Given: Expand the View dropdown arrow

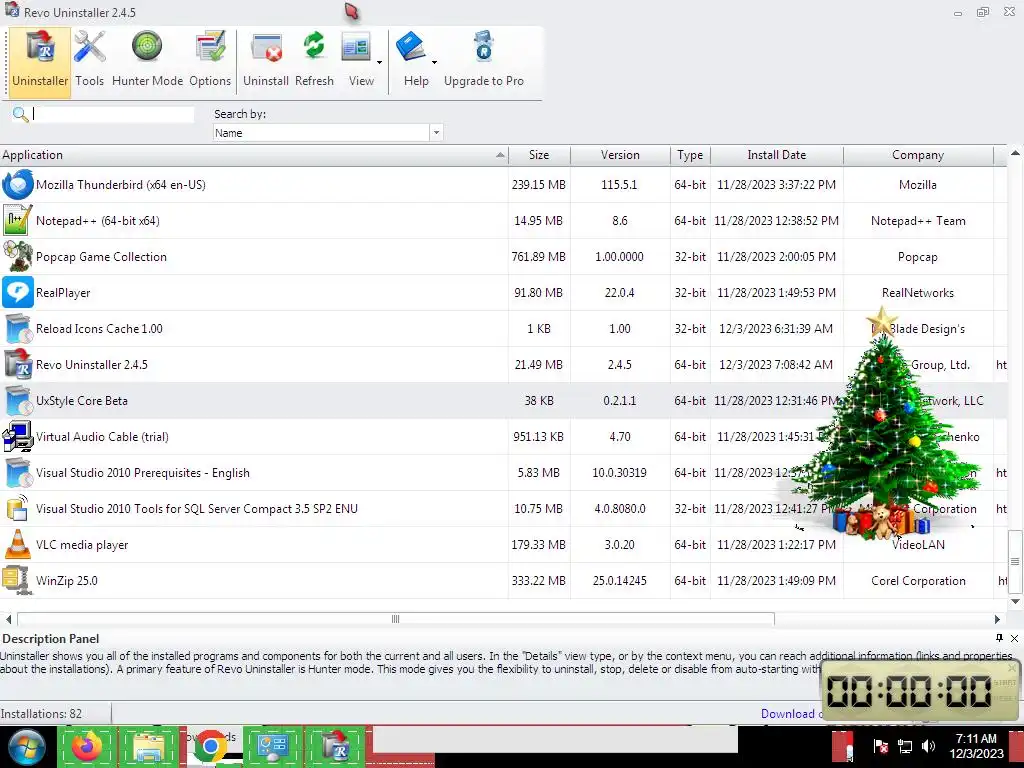Looking at the screenshot, I should [x=379, y=63].
